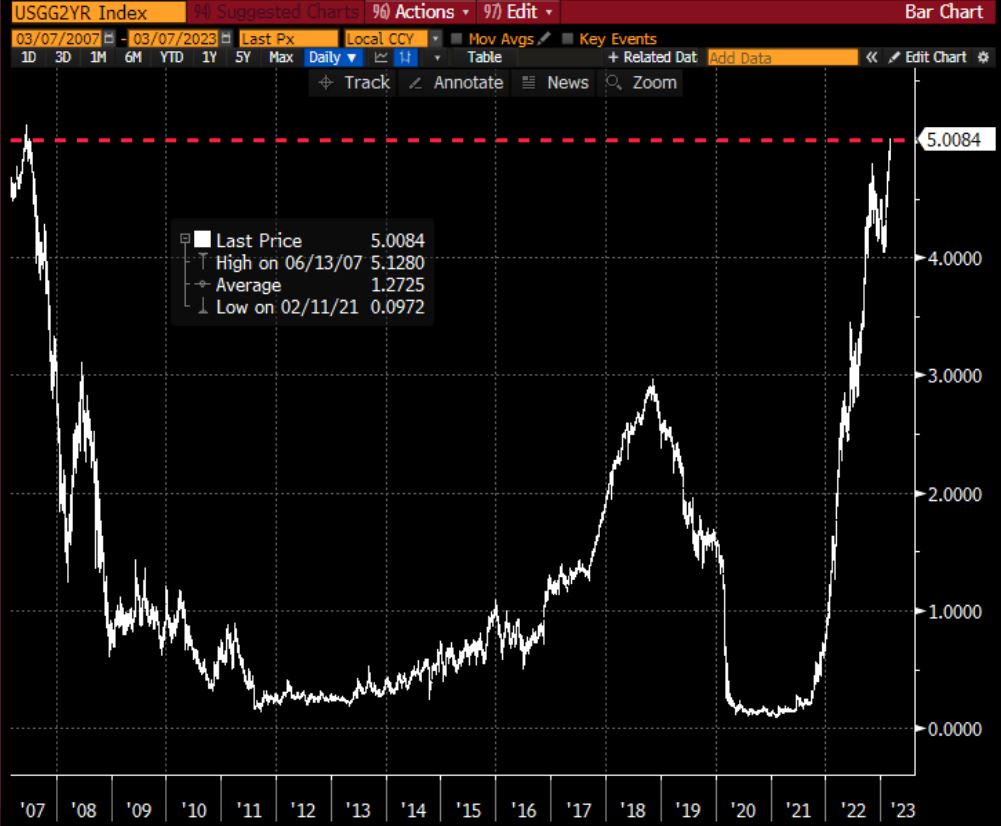Activate the Track crosshair tool

click(354, 82)
